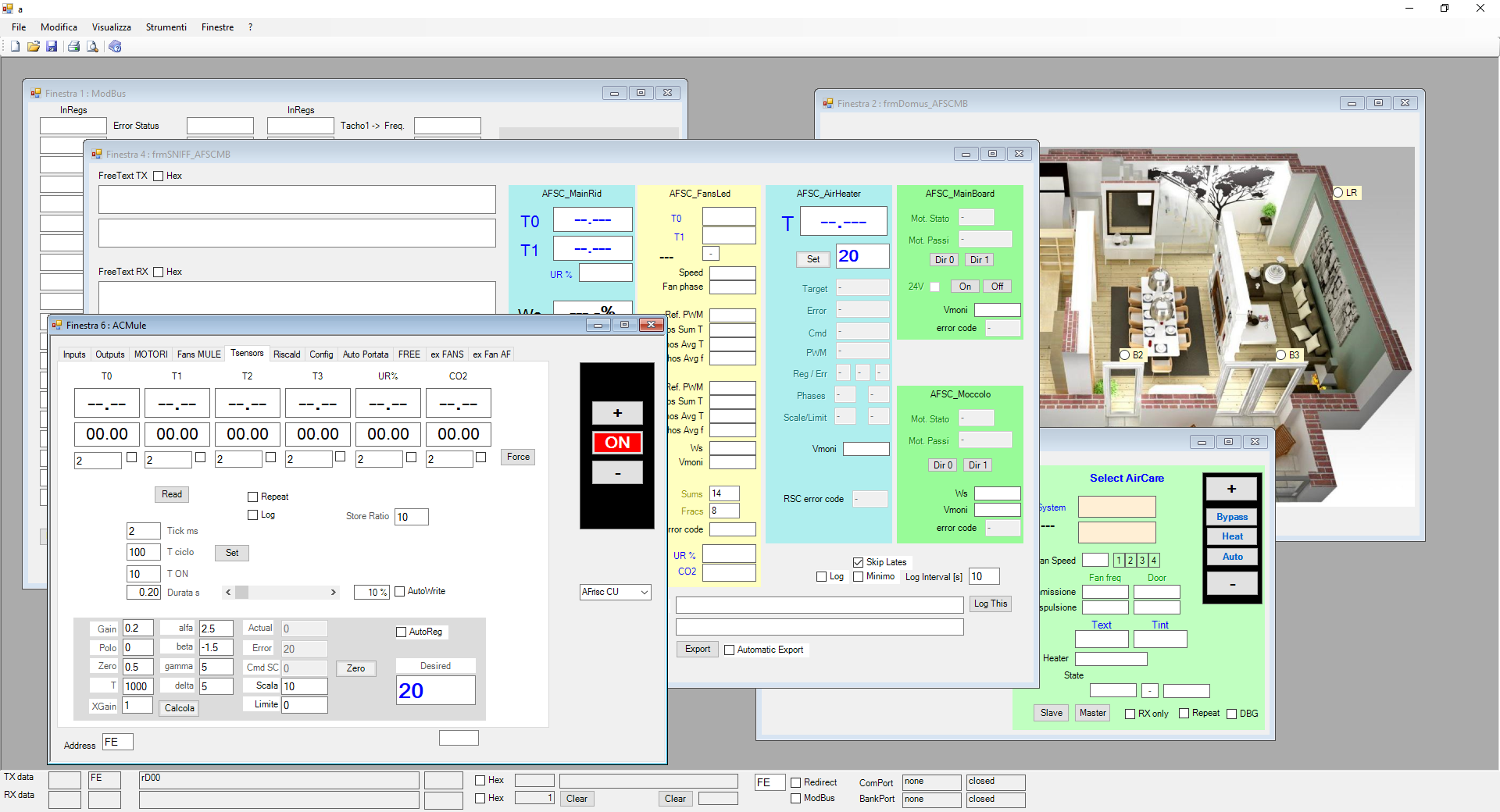Switch to the Auto Portata tab
Screen dimensions: 1500x812
(366, 354)
